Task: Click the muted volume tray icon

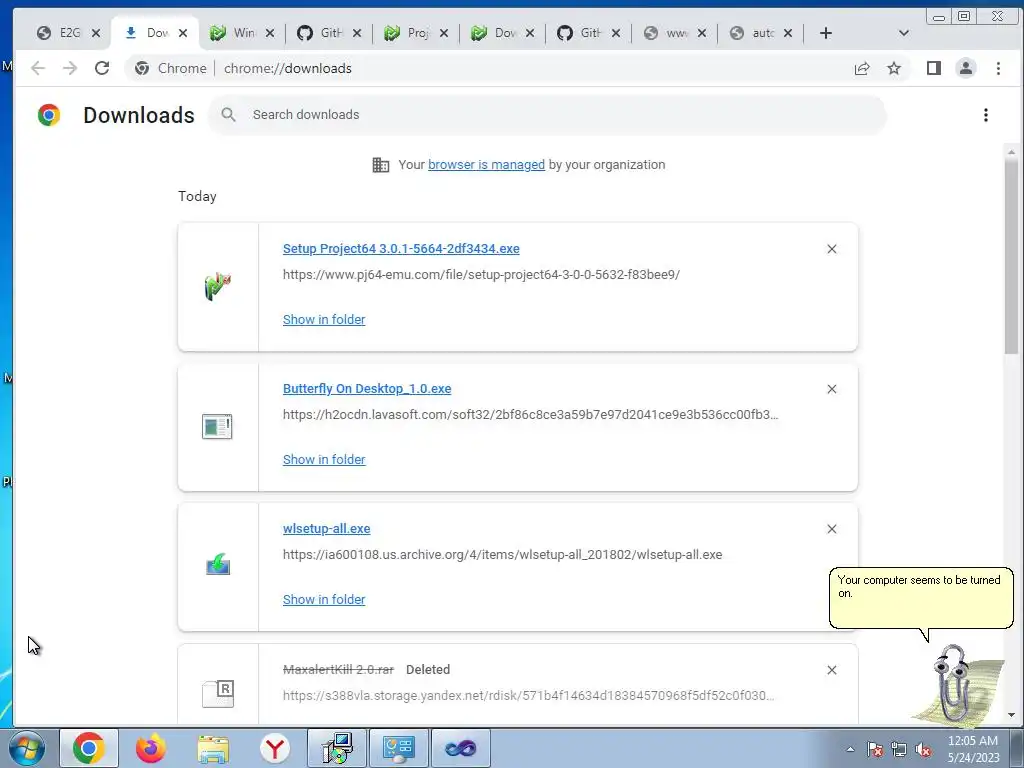Action: [x=923, y=749]
